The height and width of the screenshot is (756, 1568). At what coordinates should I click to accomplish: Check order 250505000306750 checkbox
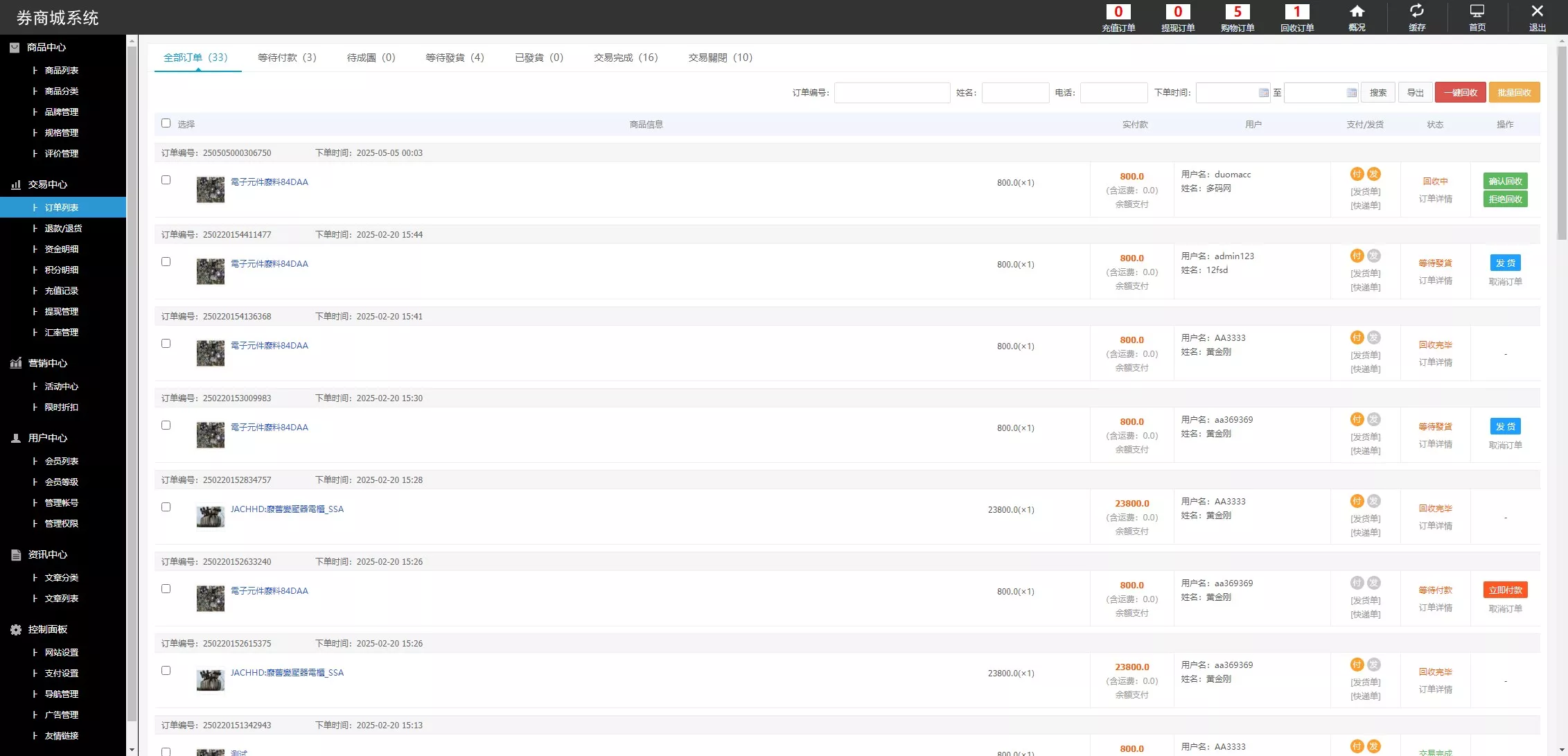[x=166, y=180]
